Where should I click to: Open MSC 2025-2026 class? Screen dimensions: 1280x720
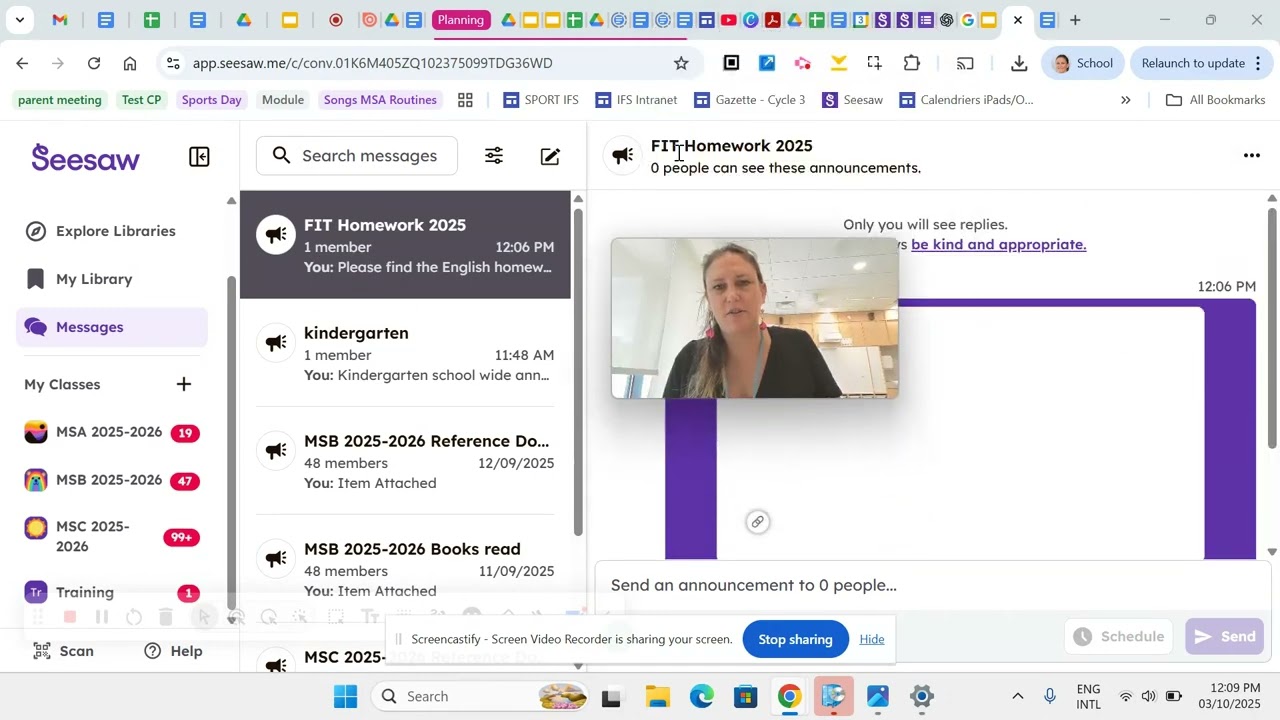point(112,536)
